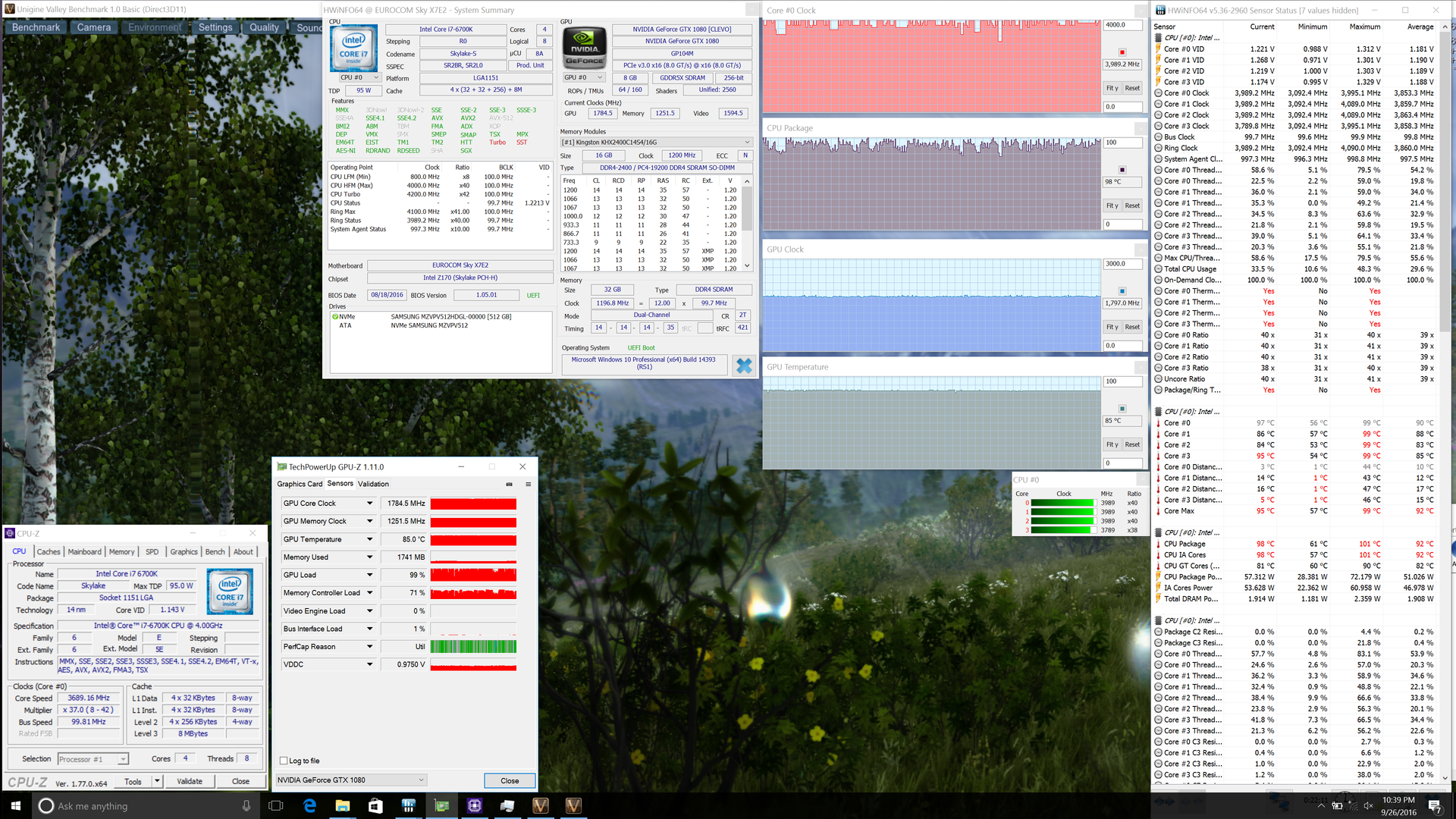
Task: Expand the GPU Memory Clock sensor dropdown
Action: click(370, 522)
